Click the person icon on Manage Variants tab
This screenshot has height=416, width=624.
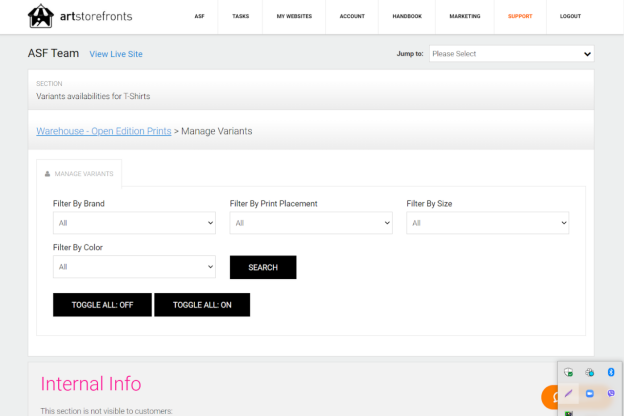tap(47, 174)
